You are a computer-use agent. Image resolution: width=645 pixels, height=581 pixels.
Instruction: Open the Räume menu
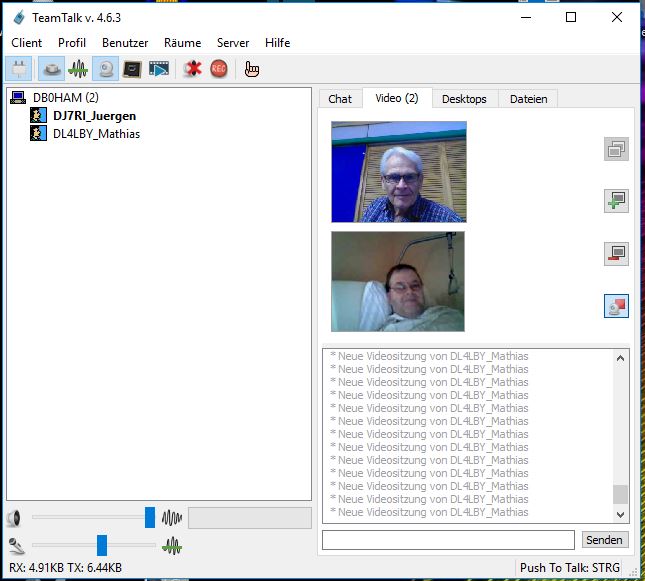pos(182,43)
